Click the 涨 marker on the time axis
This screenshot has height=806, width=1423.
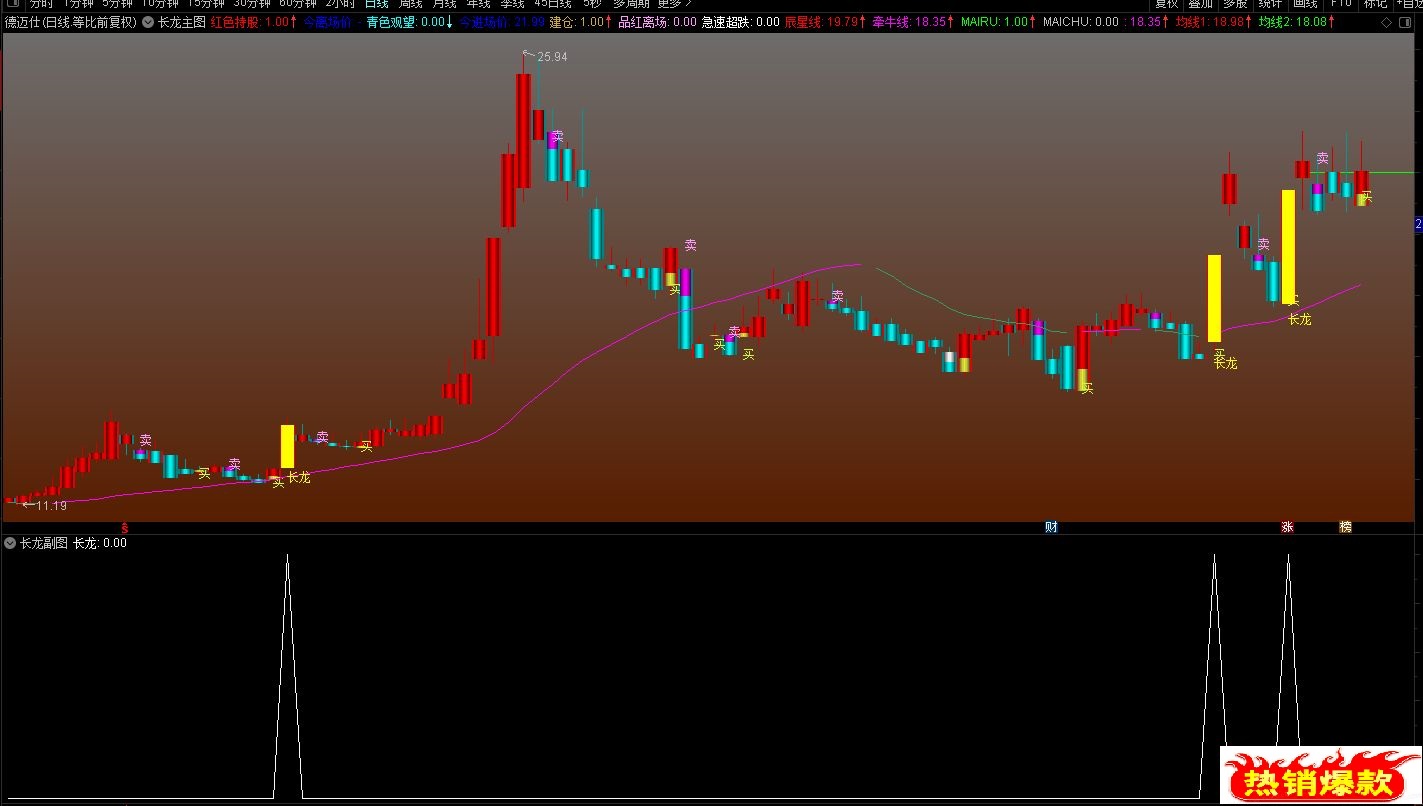(1287, 527)
